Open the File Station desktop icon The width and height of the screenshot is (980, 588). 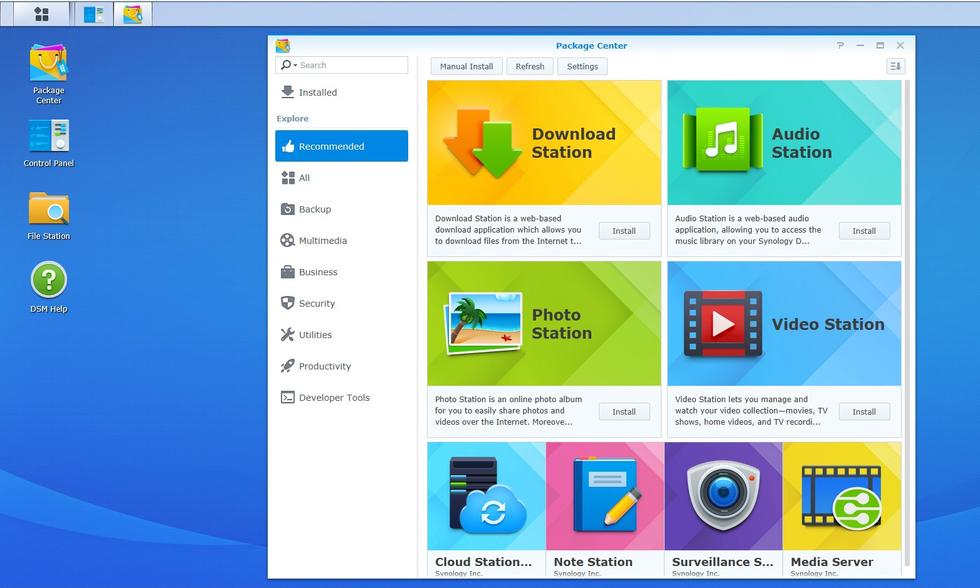coord(48,210)
